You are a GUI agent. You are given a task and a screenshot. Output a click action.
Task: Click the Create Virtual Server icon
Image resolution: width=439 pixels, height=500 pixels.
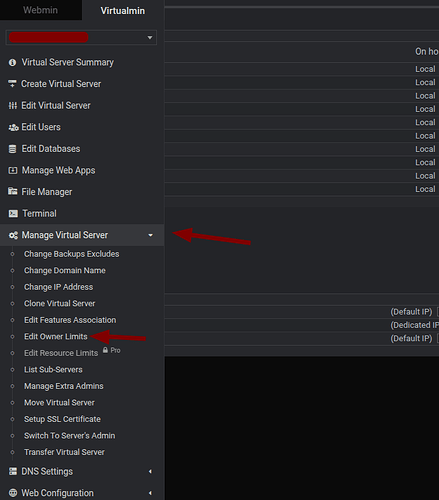[x=12, y=84]
